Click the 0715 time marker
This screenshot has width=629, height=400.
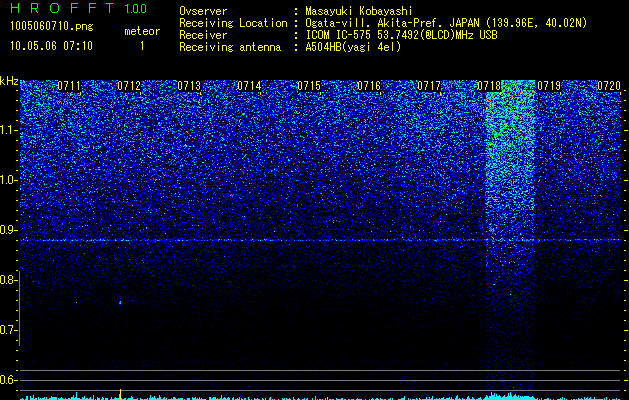click(309, 86)
